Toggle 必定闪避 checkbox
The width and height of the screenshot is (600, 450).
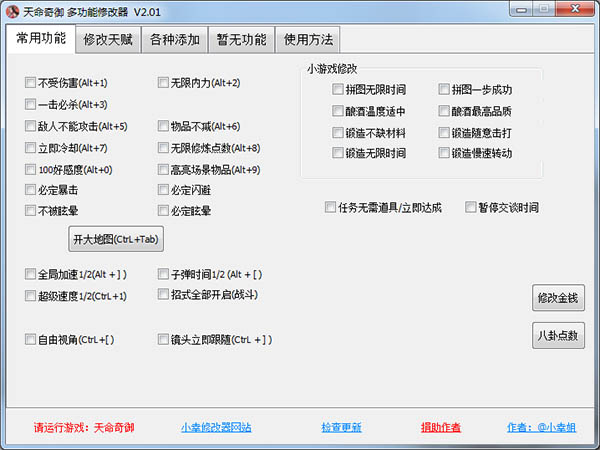tap(163, 190)
